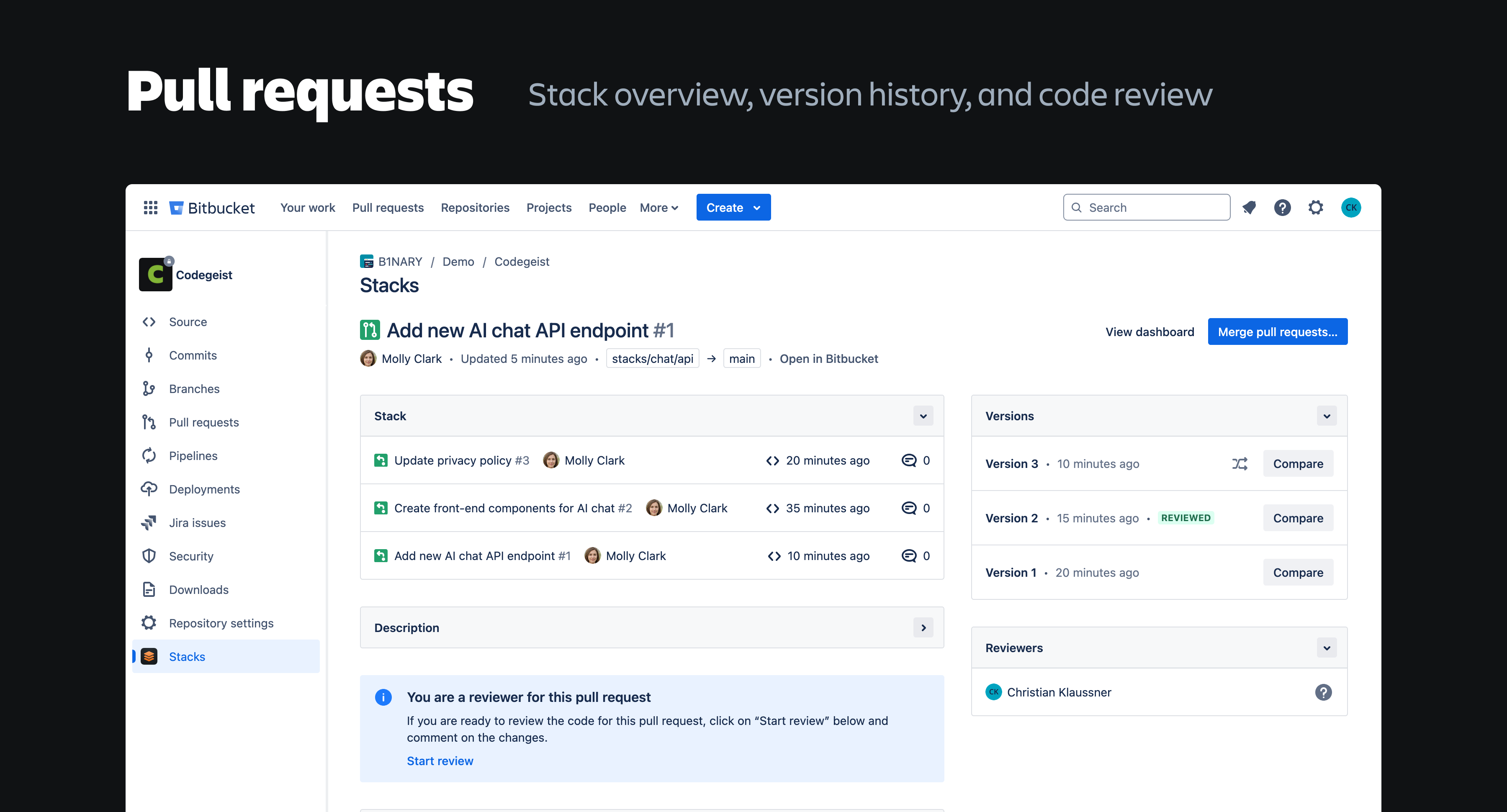Select Pipelines in the sidebar
The image size is (1507, 812).
[x=193, y=456]
